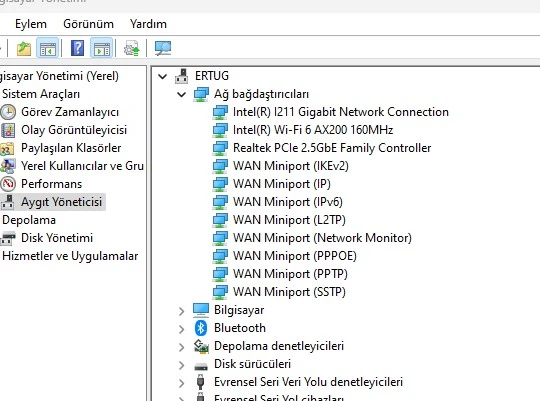The image size is (540, 401).
Task: Click the blue help question-mark toolbar icon
Action: point(77,48)
